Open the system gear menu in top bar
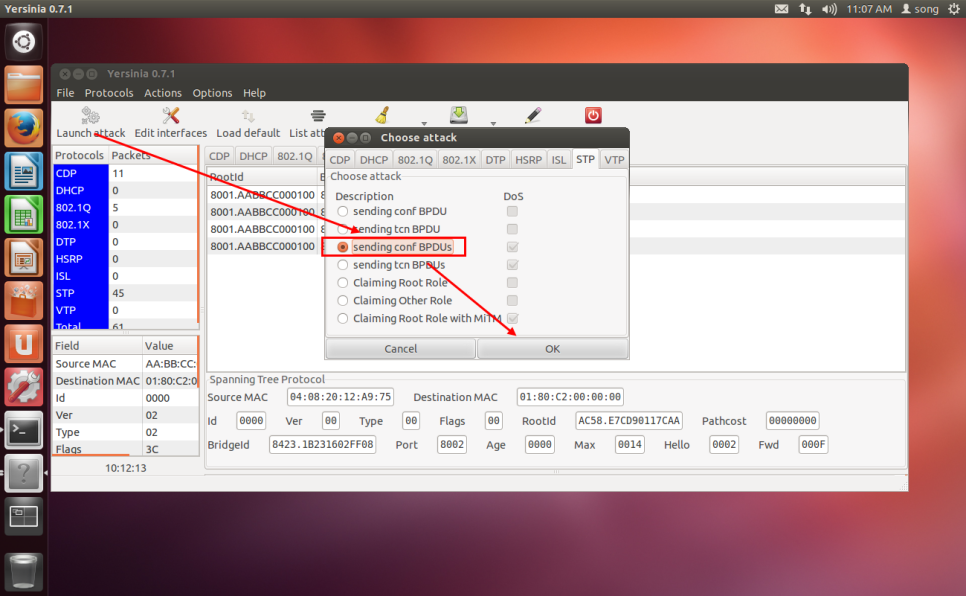The image size is (966, 596). click(x=954, y=9)
